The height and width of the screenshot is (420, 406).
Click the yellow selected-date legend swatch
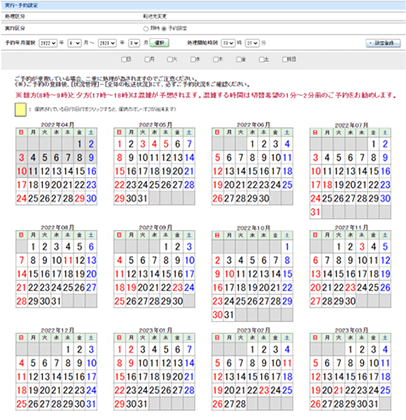pos(20,110)
